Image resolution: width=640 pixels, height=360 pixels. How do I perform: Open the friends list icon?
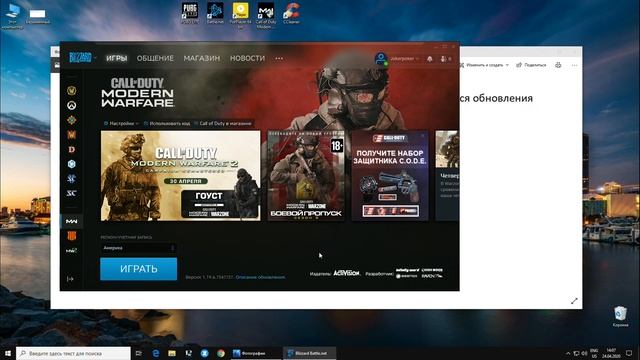point(445,59)
